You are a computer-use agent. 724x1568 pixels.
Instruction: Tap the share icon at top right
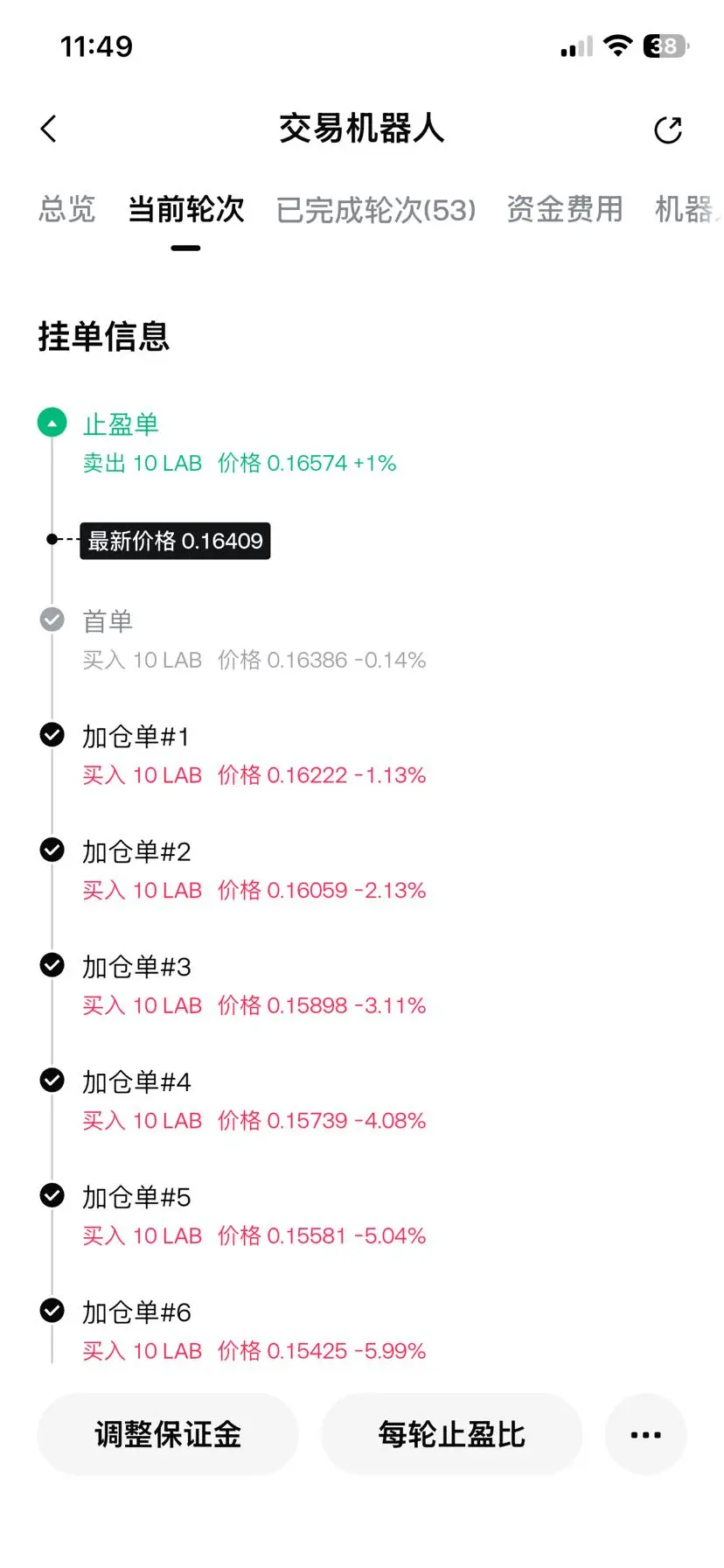[x=668, y=129]
